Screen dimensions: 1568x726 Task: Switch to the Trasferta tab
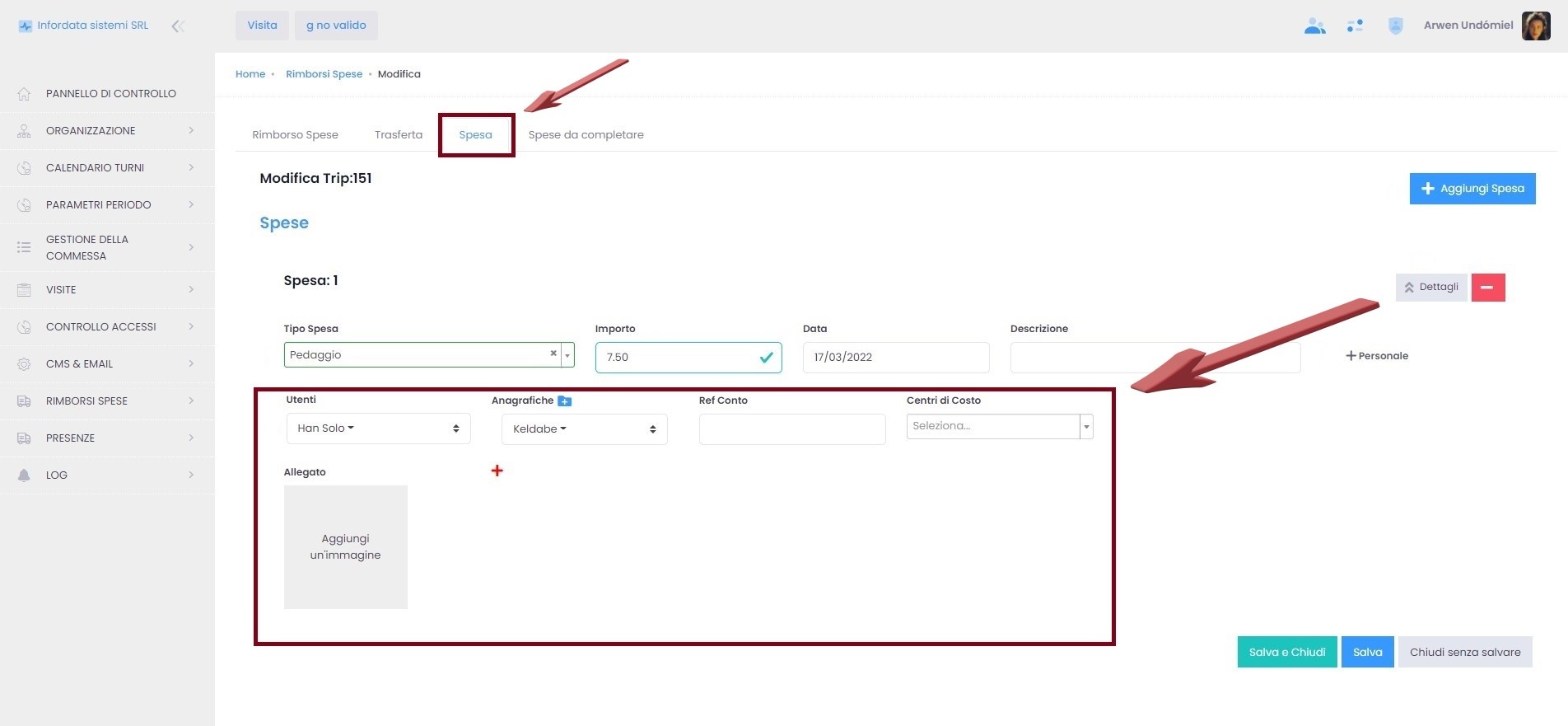click(x=398, y=135)
